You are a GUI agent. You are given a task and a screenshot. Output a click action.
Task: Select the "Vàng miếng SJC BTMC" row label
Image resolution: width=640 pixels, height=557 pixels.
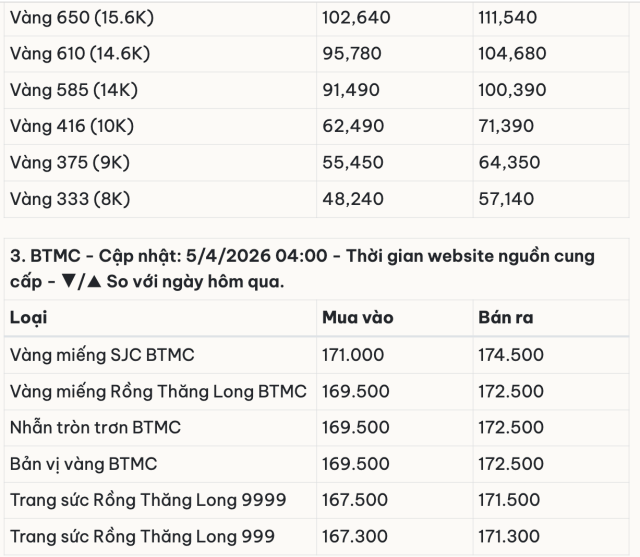pyautogui.click(x=102, y=354)
